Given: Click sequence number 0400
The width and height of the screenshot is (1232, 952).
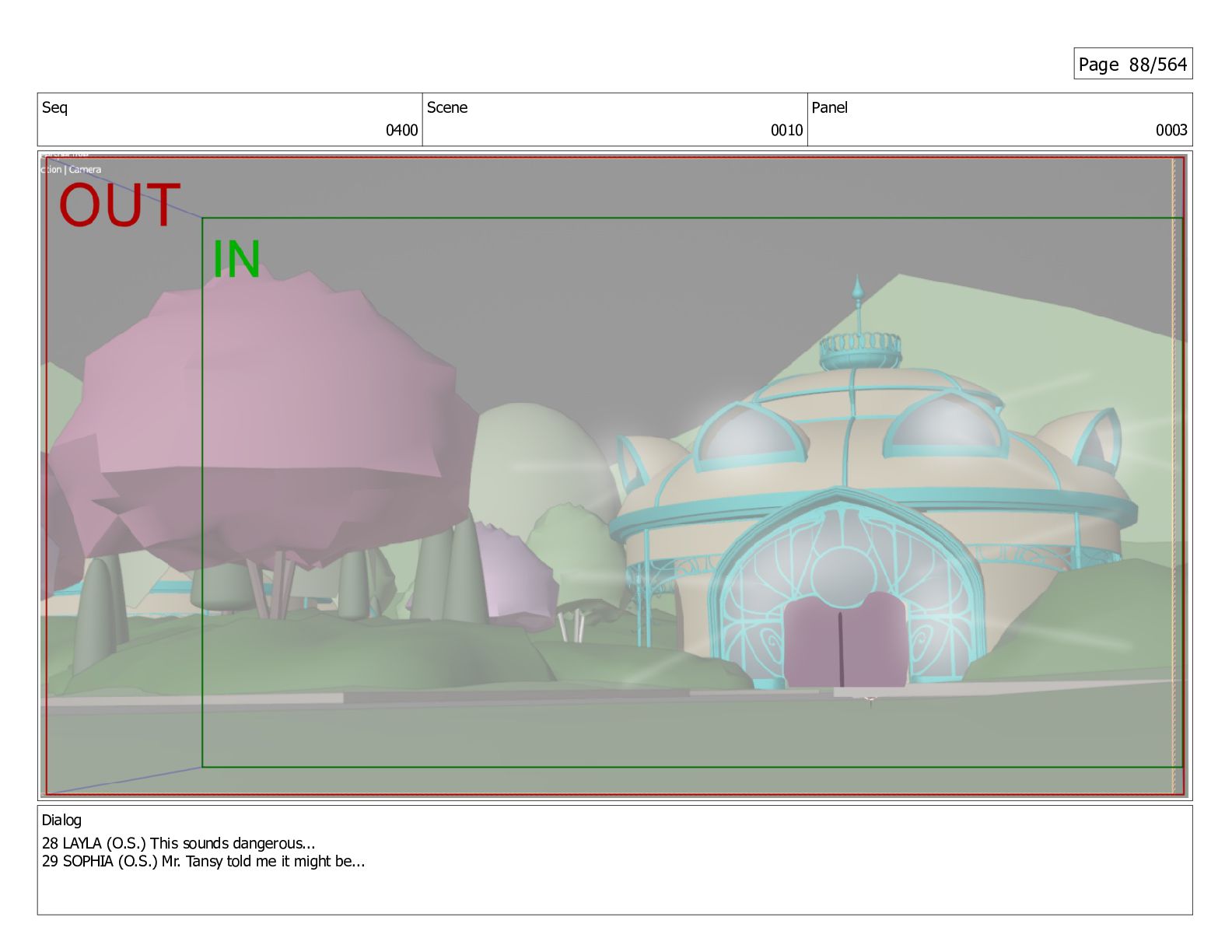Looking at the screenshot, I should tap(401, 130).
